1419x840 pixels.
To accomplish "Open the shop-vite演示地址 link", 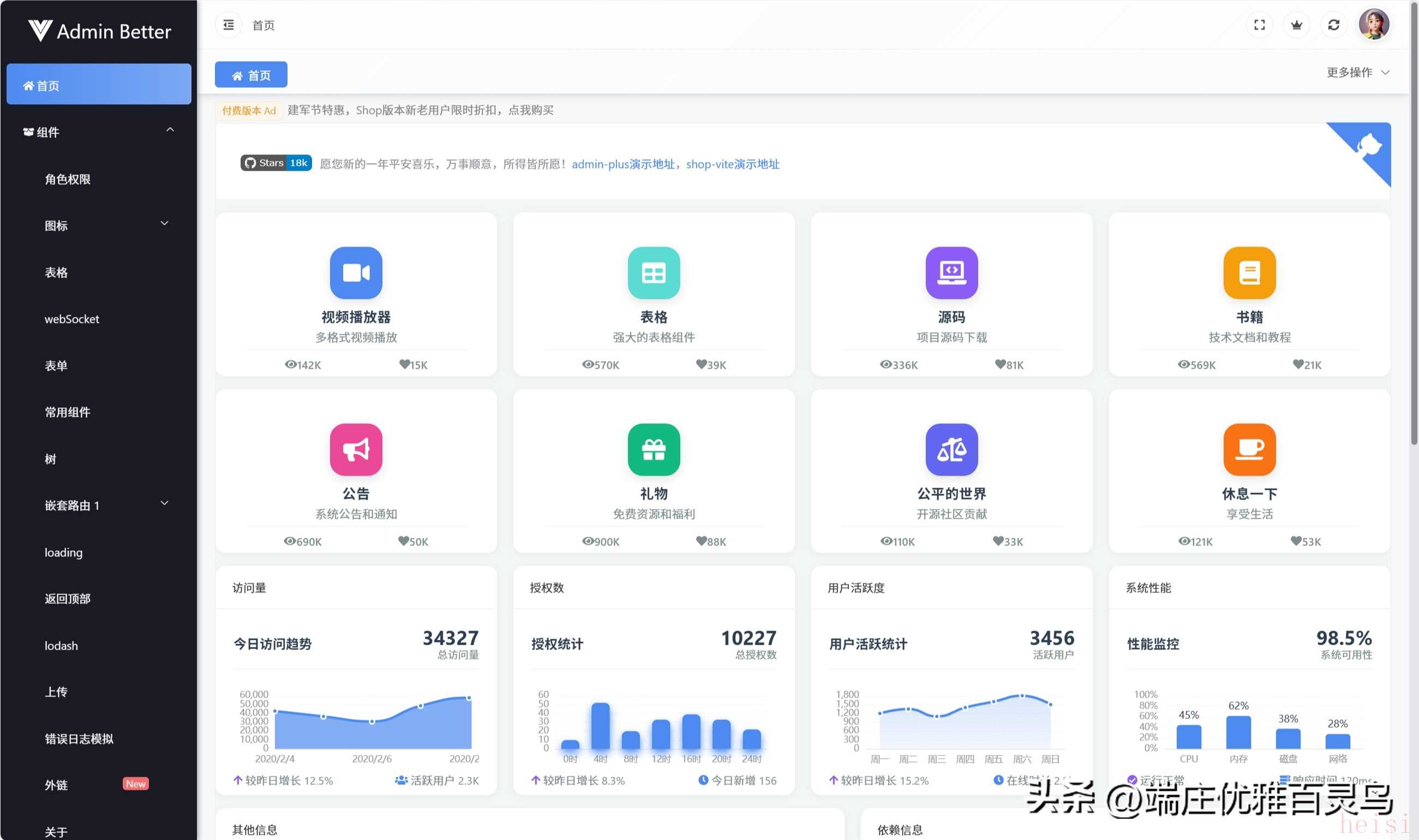I will 733,164.
